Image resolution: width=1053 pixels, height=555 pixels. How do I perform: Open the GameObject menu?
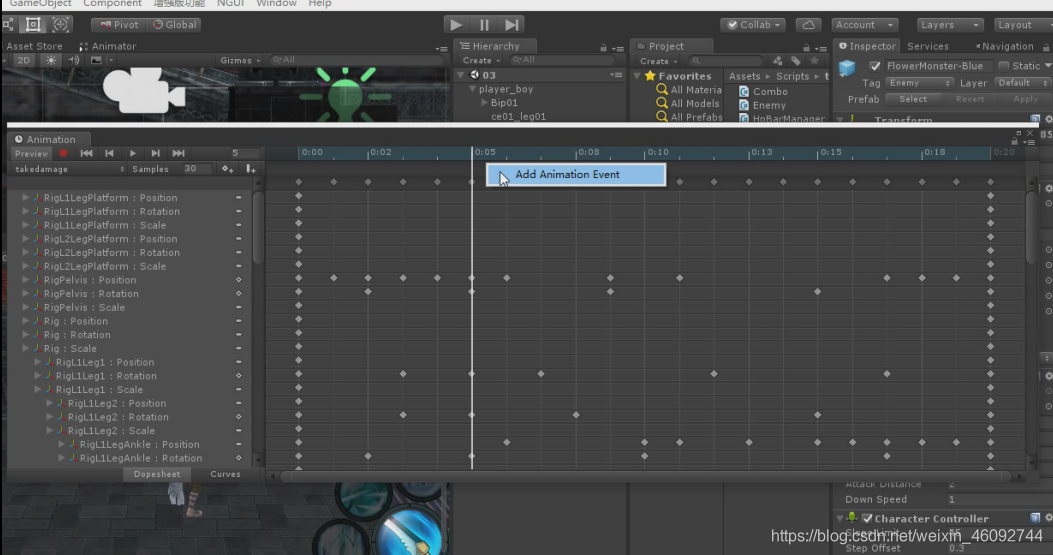point(40,3)
